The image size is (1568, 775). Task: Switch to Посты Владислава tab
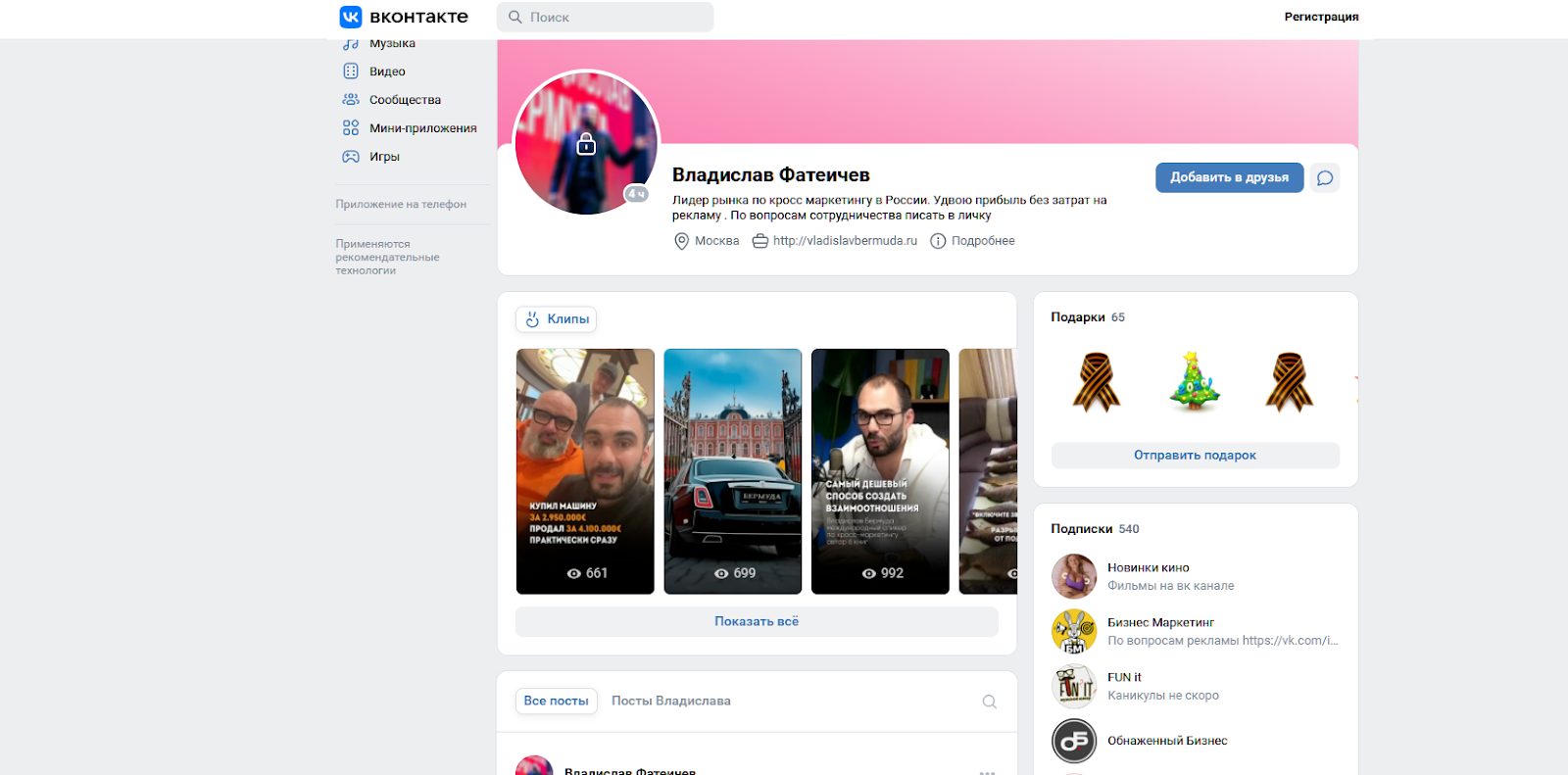(670, 702)
